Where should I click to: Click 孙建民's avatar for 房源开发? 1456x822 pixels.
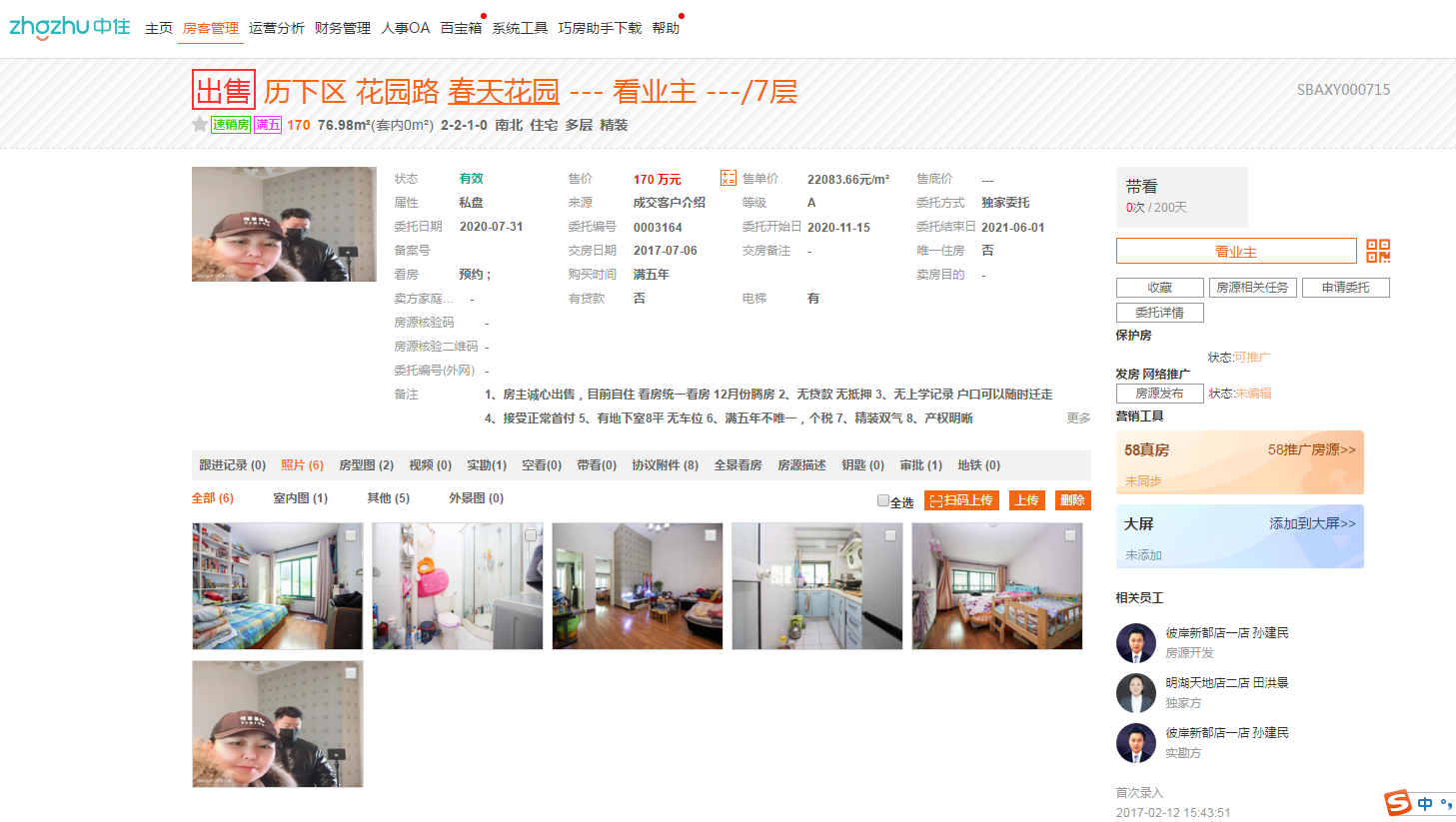click(1136, 643)
